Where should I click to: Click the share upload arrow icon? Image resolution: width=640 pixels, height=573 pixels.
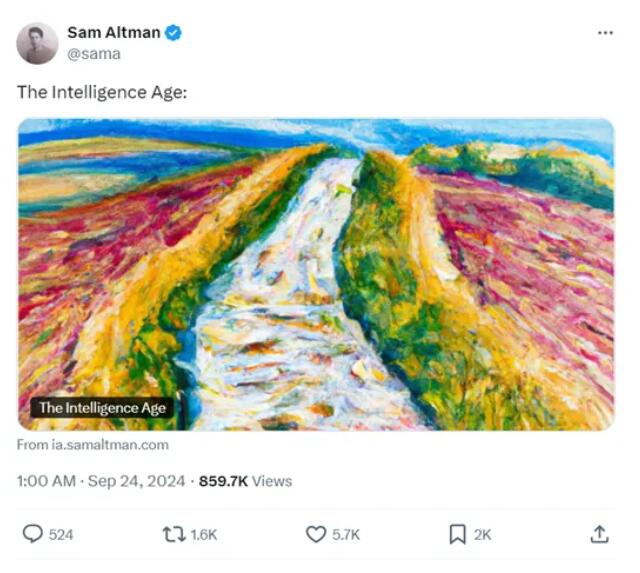point(599,534)
